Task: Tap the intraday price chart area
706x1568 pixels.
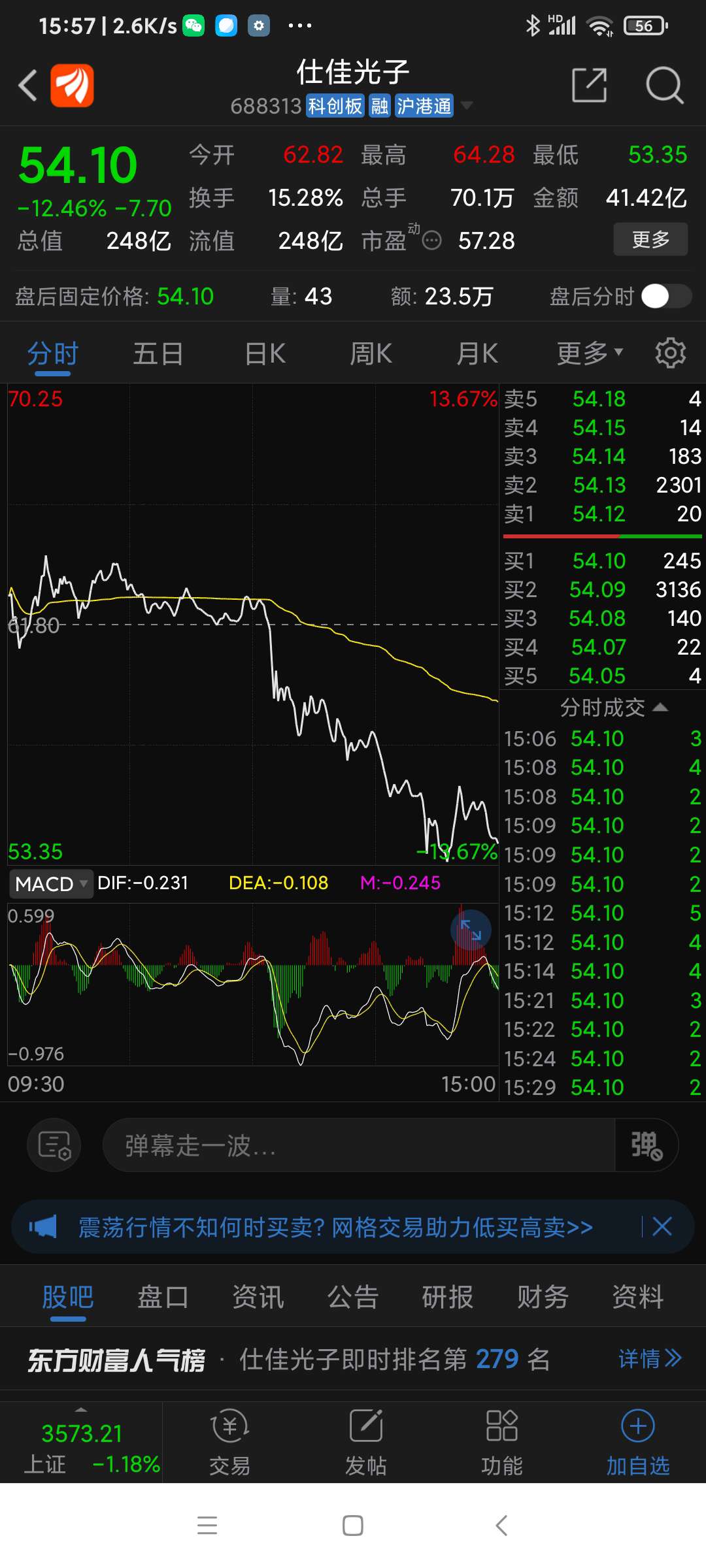Action: 253,624
